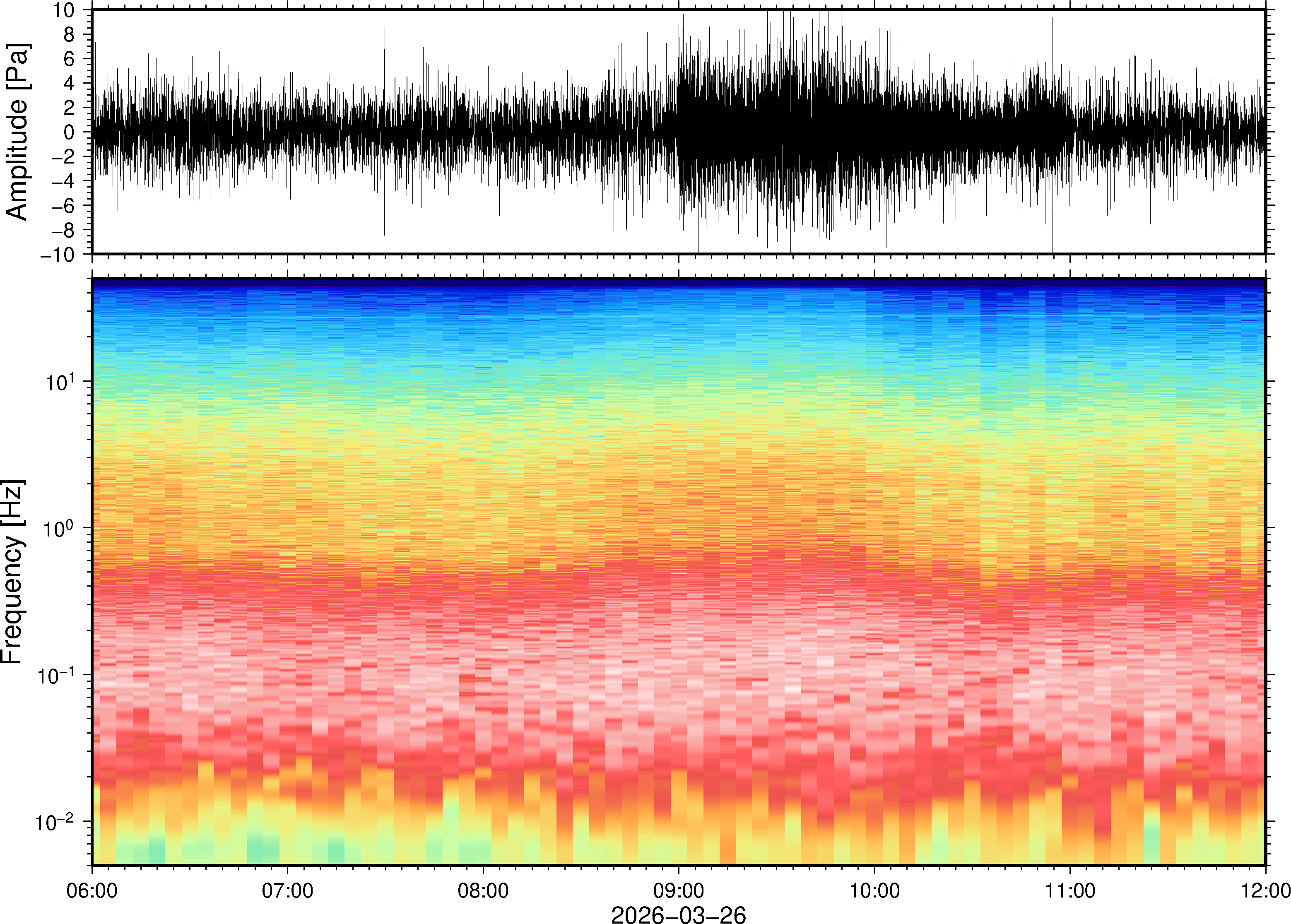Viewport: 1291px width, 924px height.
Task: Click the amplitude tick label 8
Action: pyautogui.click(x=69, y=35)
